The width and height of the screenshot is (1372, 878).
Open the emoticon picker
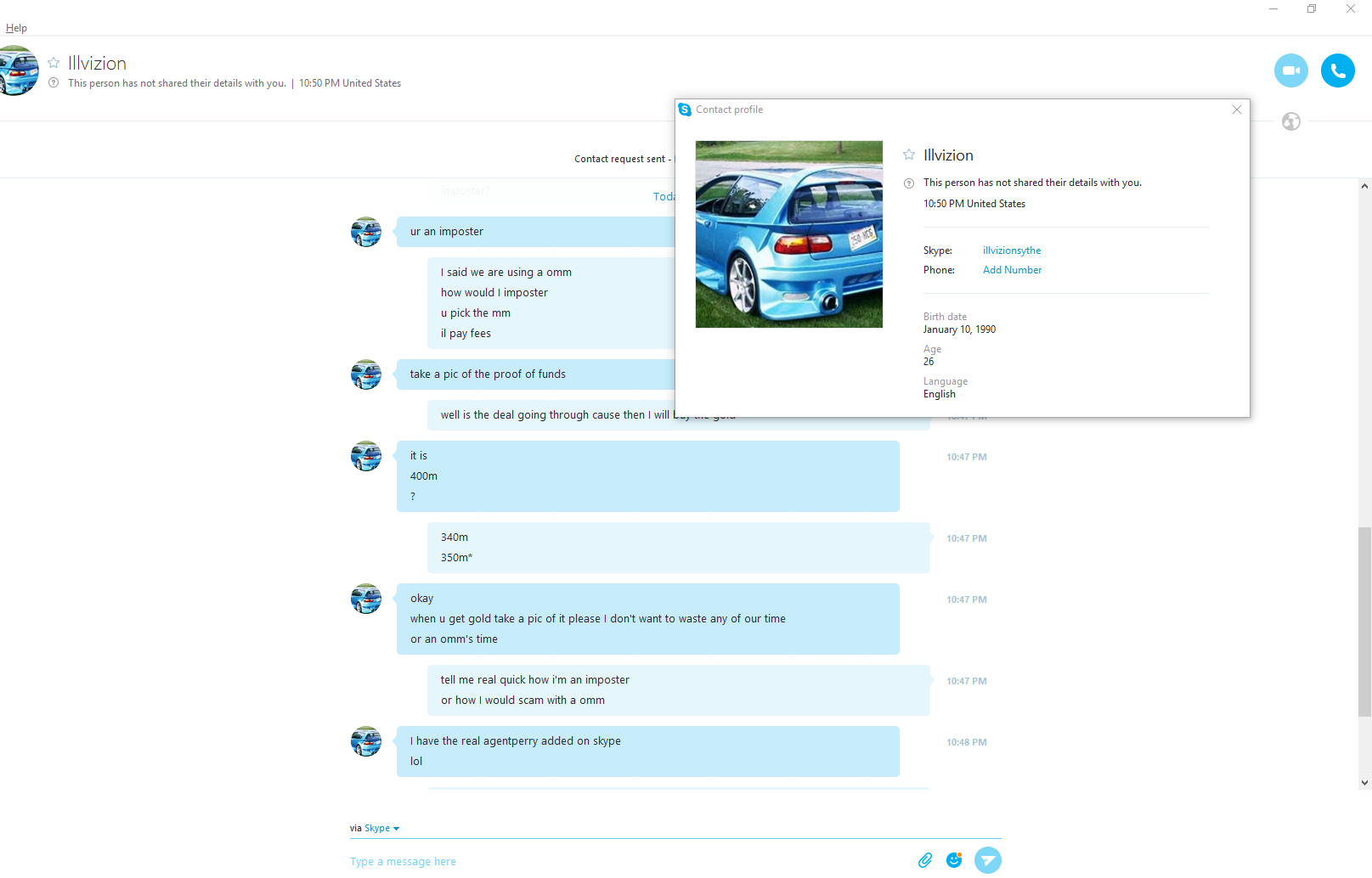pos(954,860)
